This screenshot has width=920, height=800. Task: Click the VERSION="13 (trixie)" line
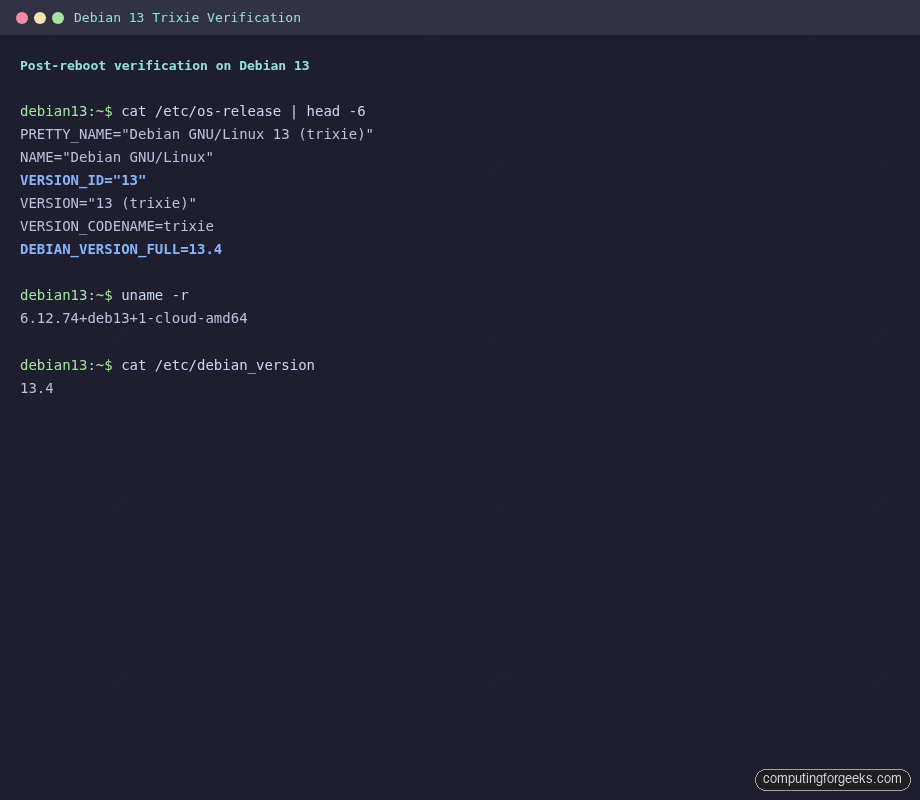[x=108, y=203]
